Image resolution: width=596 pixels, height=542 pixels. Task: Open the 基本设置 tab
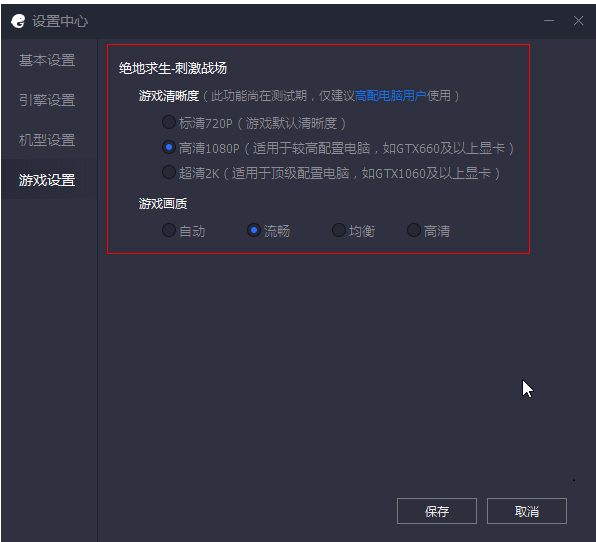[x=47, y=60]
